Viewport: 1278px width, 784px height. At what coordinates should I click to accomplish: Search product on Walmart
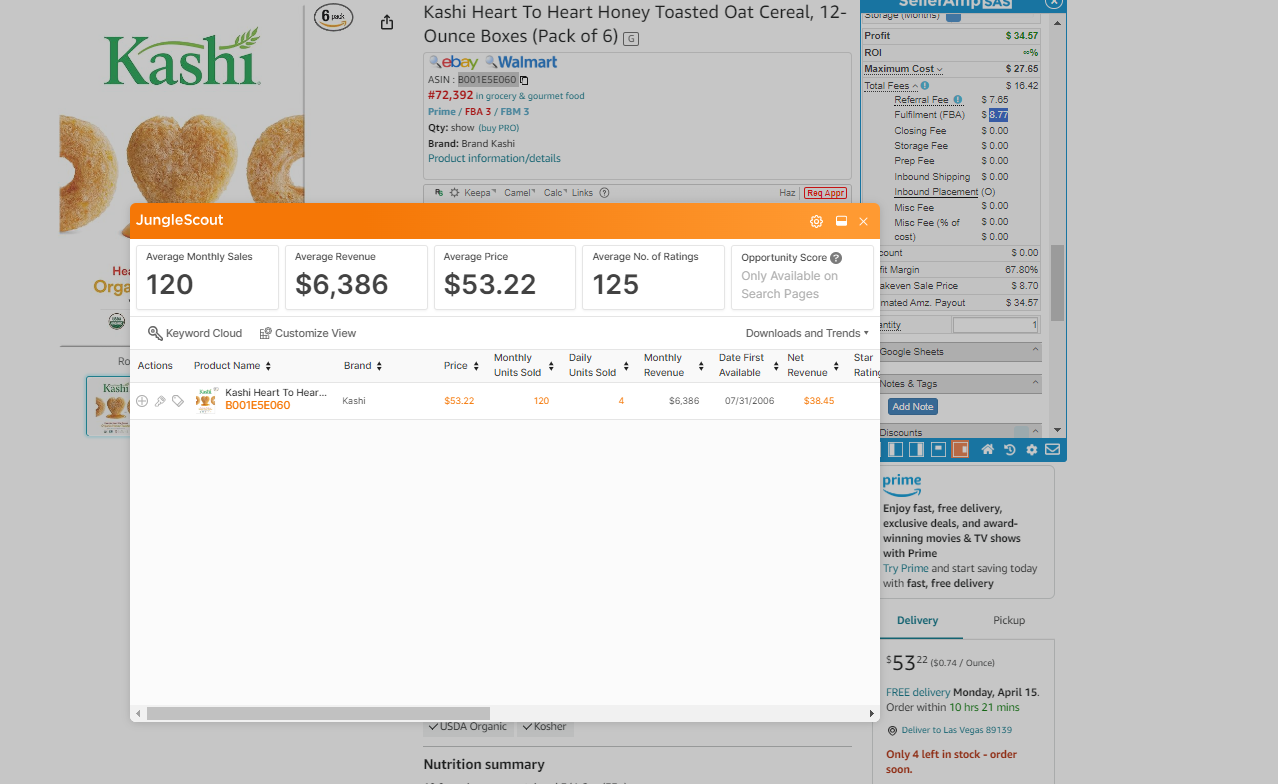pos(521,62)
